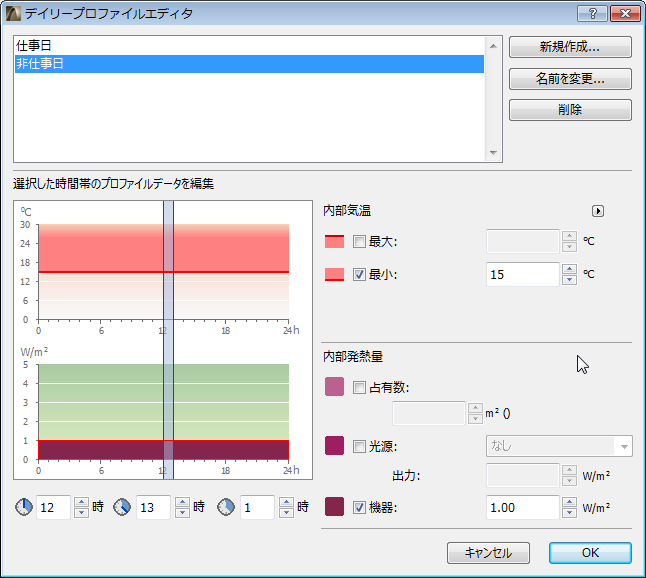Click the start hour field showing 12
Viewport: 646px width, 578px height.
[x=53, y=507]
